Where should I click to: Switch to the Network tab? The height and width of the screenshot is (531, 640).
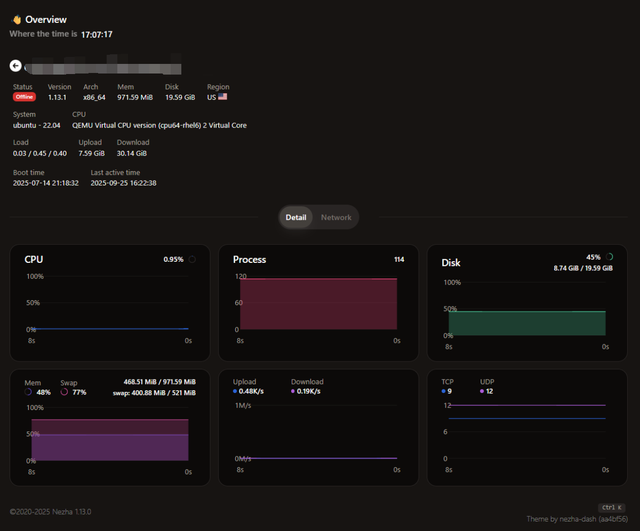coord(336,217)
